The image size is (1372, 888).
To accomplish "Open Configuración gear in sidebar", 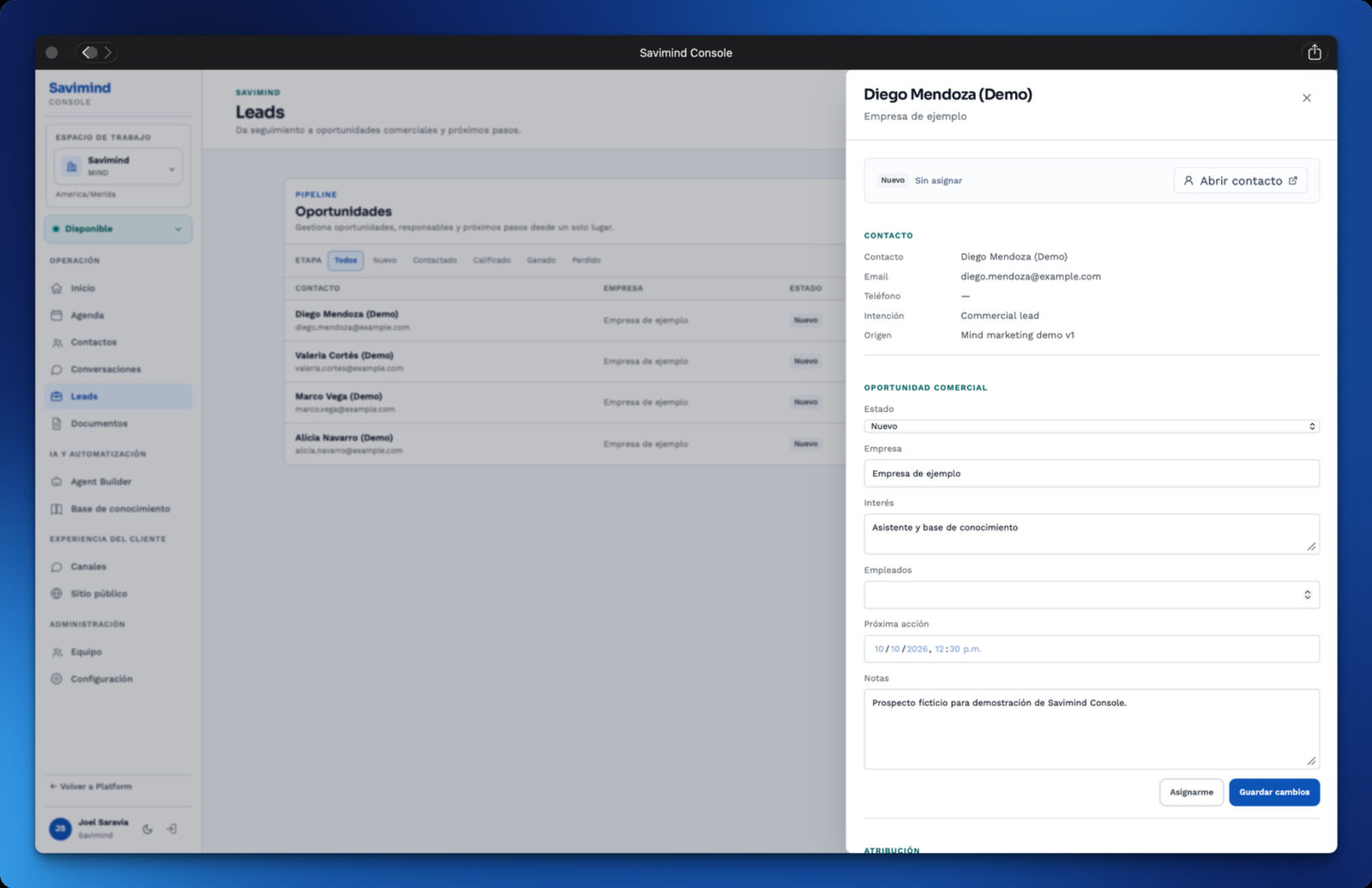I will (x=57, y=679).
